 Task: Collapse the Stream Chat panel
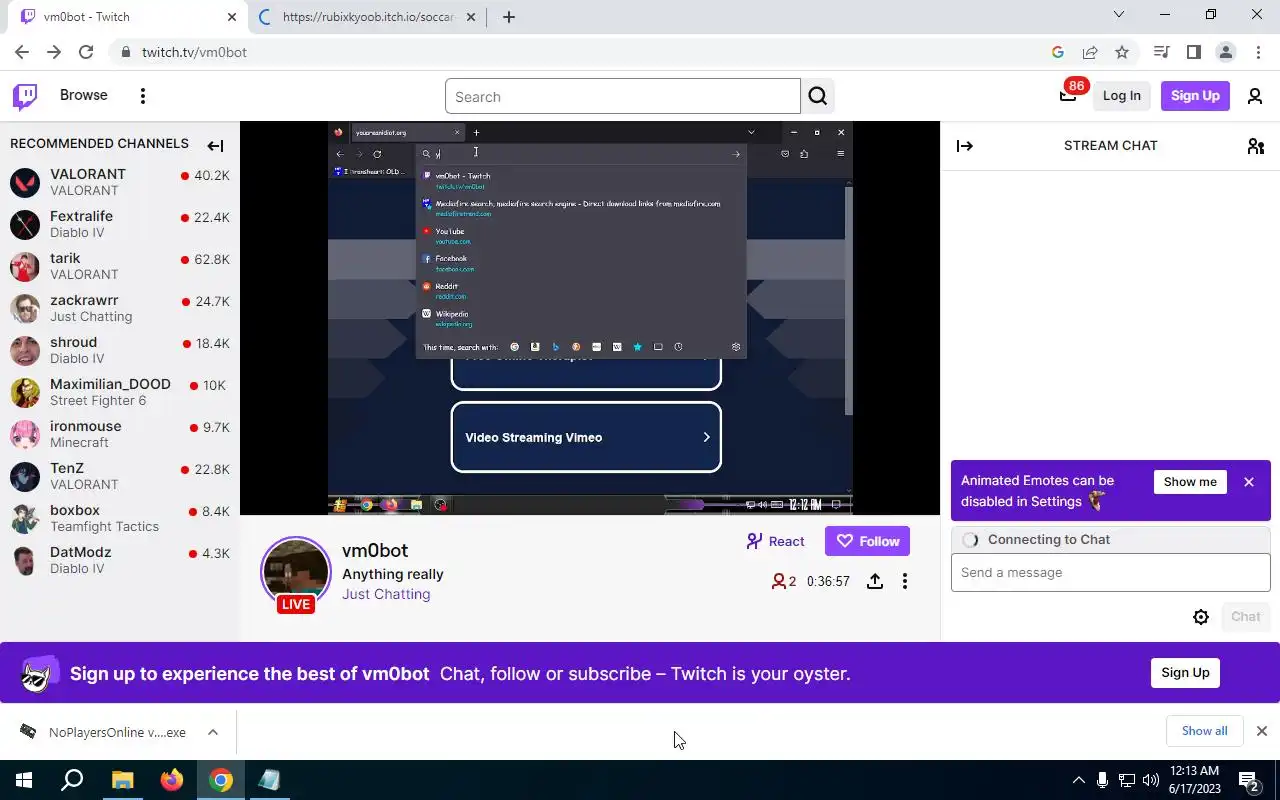(965, 146)
